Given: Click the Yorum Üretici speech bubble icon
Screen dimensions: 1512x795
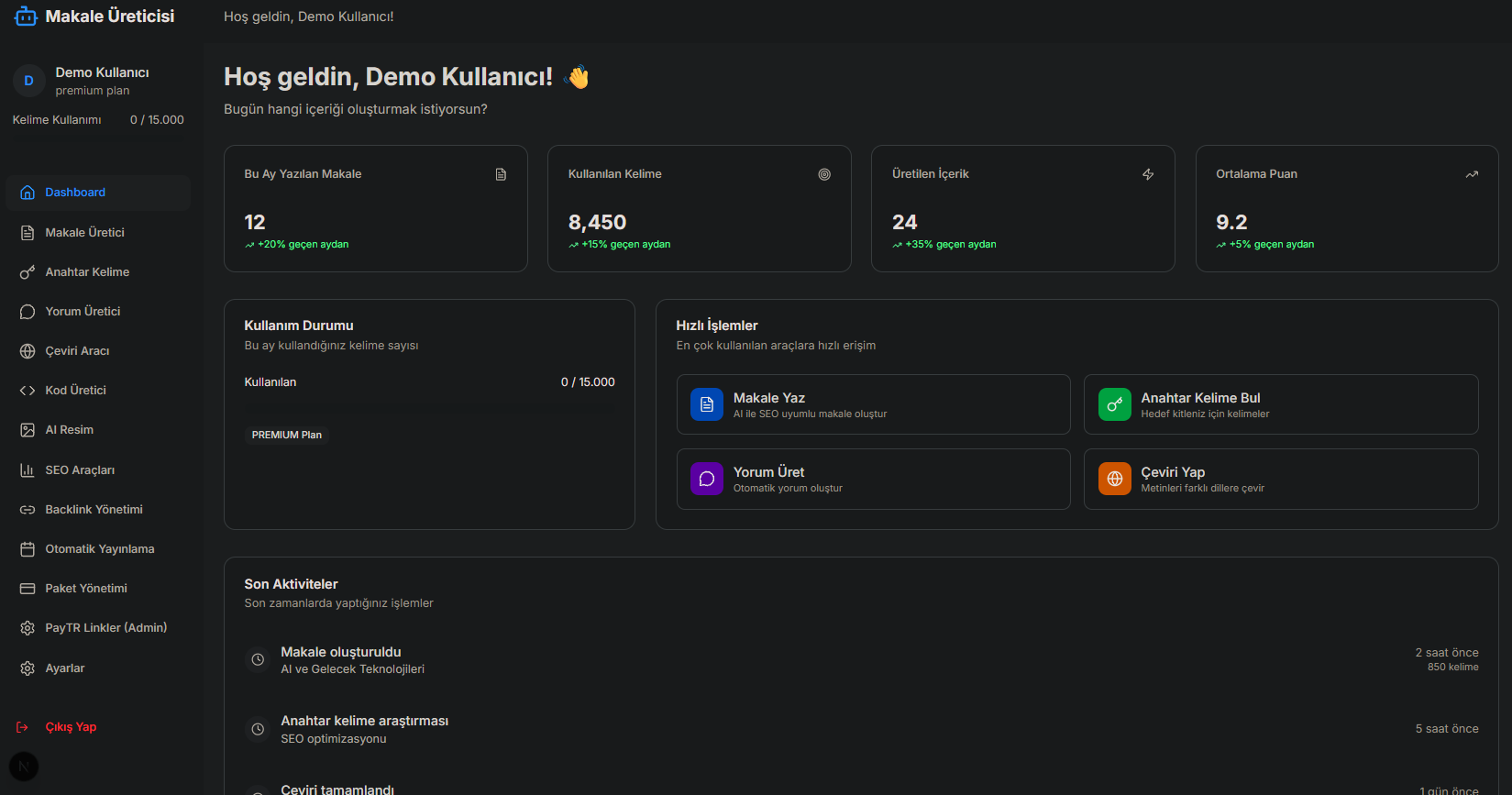Looking at the screenshot, I should click(28, 312).
